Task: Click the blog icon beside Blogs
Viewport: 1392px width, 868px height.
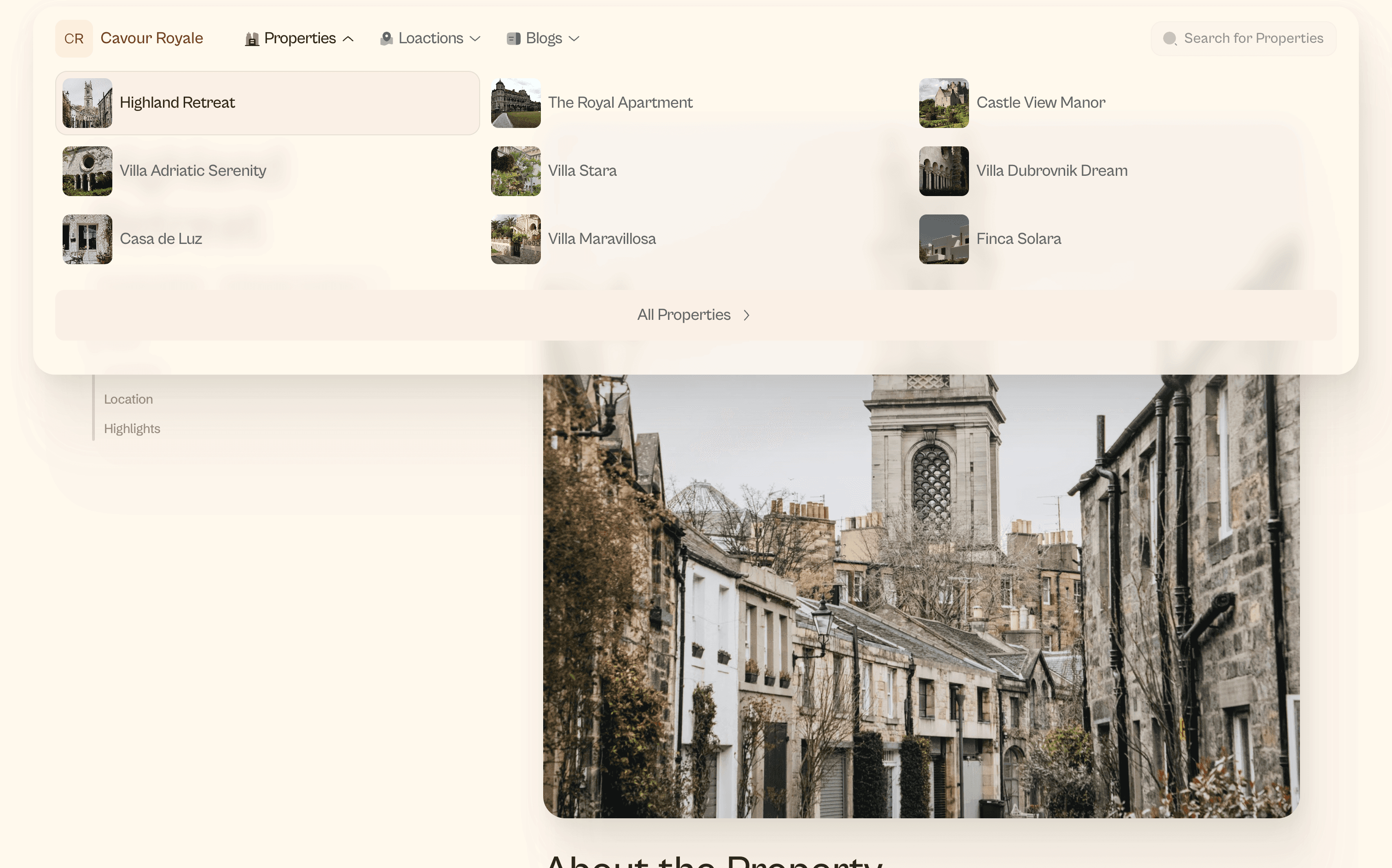Action: tap(513, 39)
